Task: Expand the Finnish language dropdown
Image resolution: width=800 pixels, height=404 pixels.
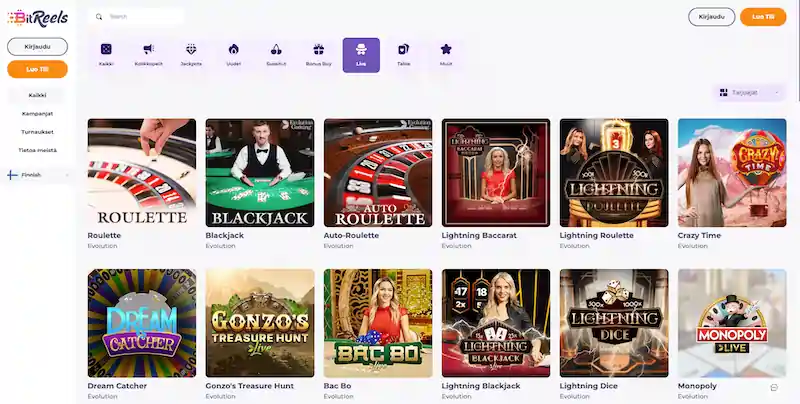Action: (38, 175)
